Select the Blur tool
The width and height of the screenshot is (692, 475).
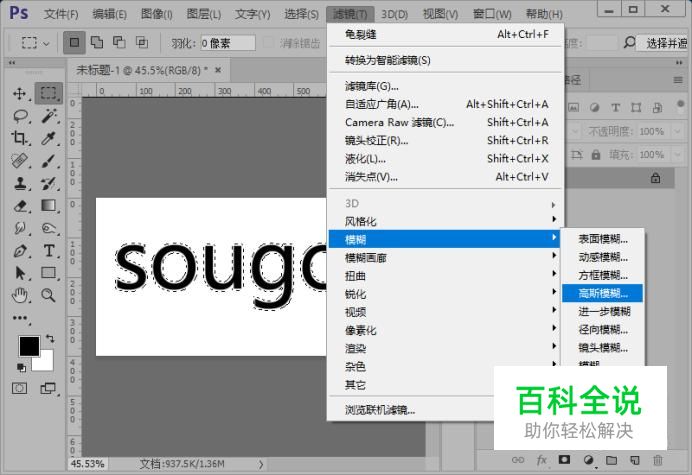pyautogui.click(x=20, y=228)
